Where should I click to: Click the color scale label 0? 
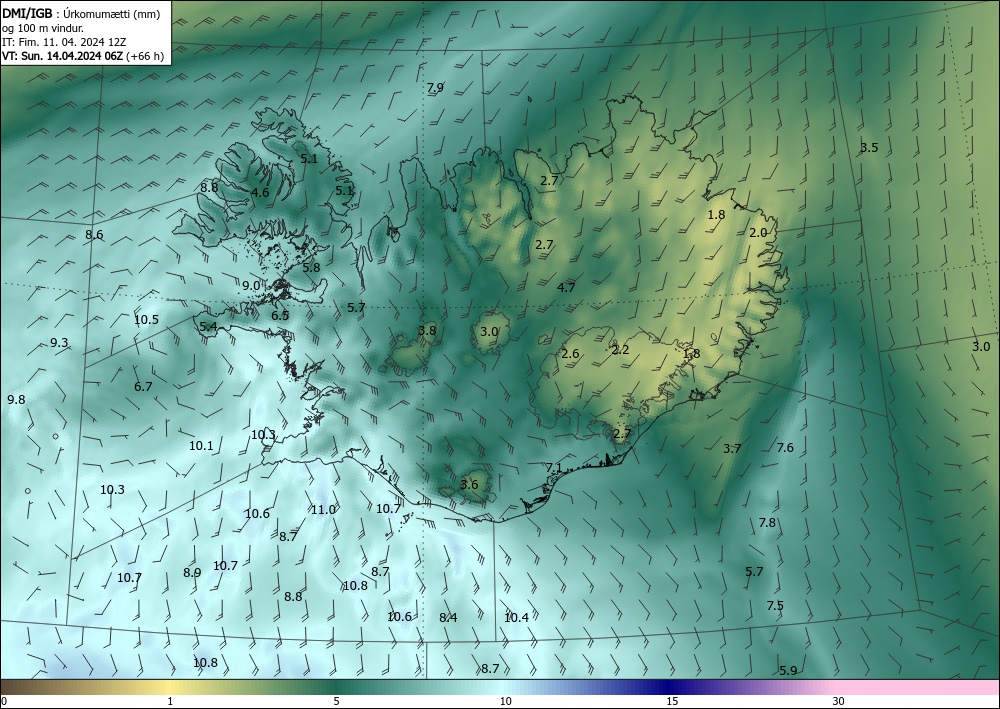click(4, 702)
